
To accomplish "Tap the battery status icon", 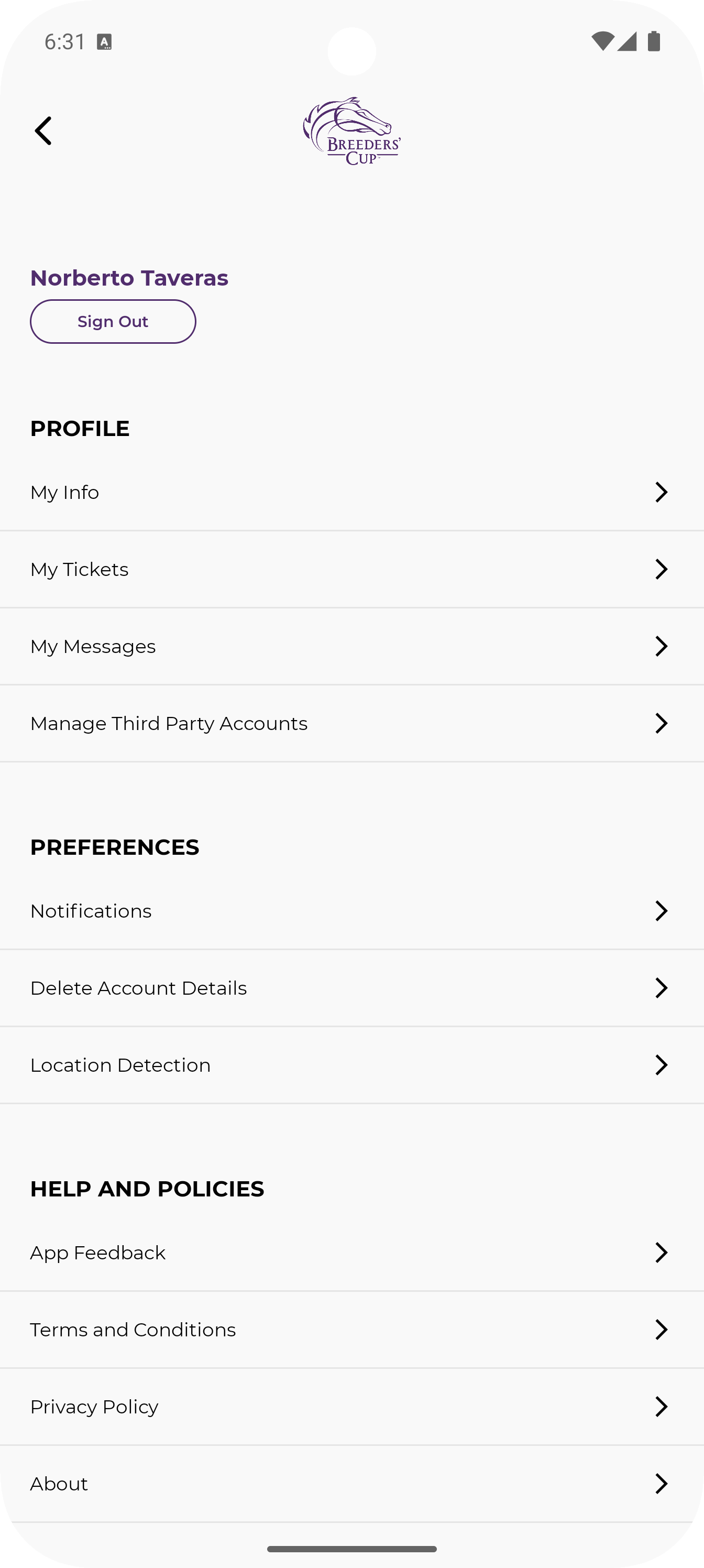I will [654, 41].
